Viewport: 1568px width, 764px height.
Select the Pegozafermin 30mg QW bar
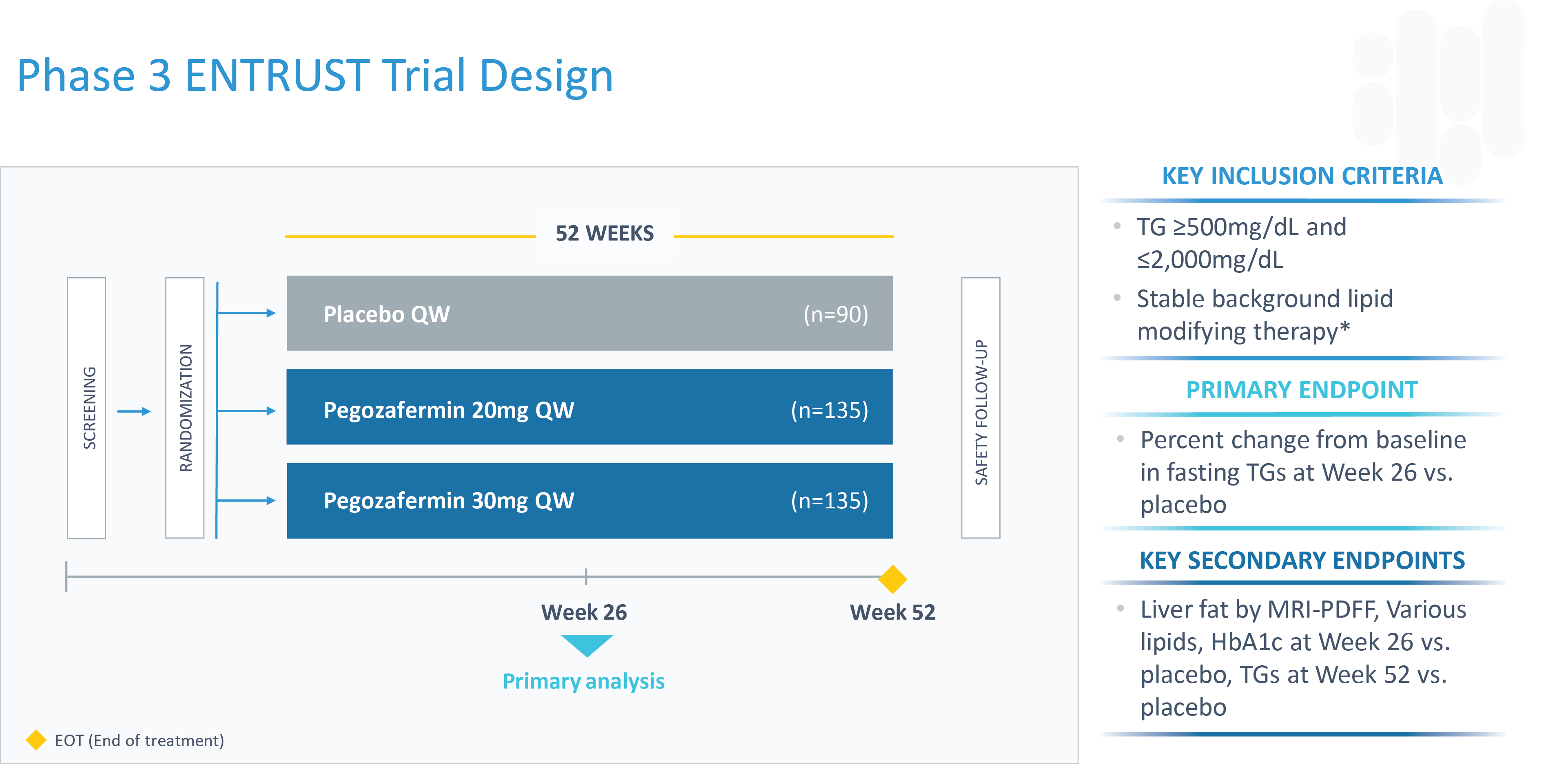pyautogui.click(x=589, y=500)
